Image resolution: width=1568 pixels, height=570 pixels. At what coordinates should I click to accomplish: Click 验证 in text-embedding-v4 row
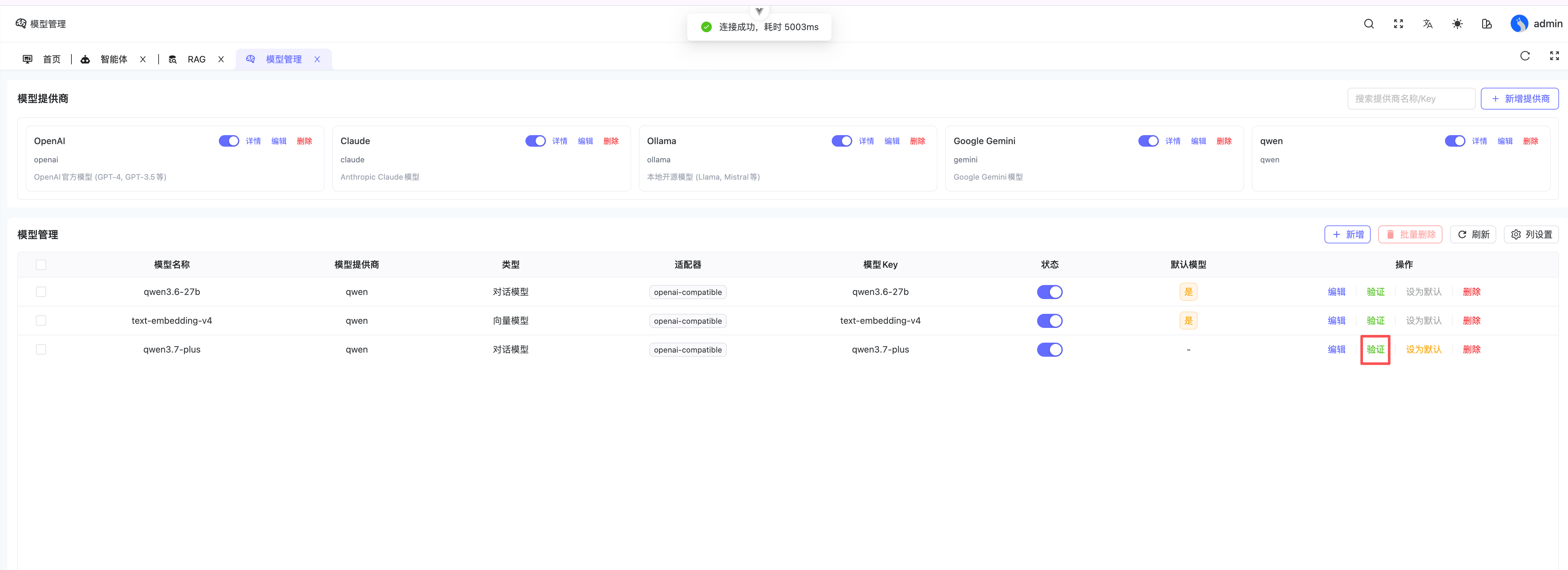pos(1376,321)
